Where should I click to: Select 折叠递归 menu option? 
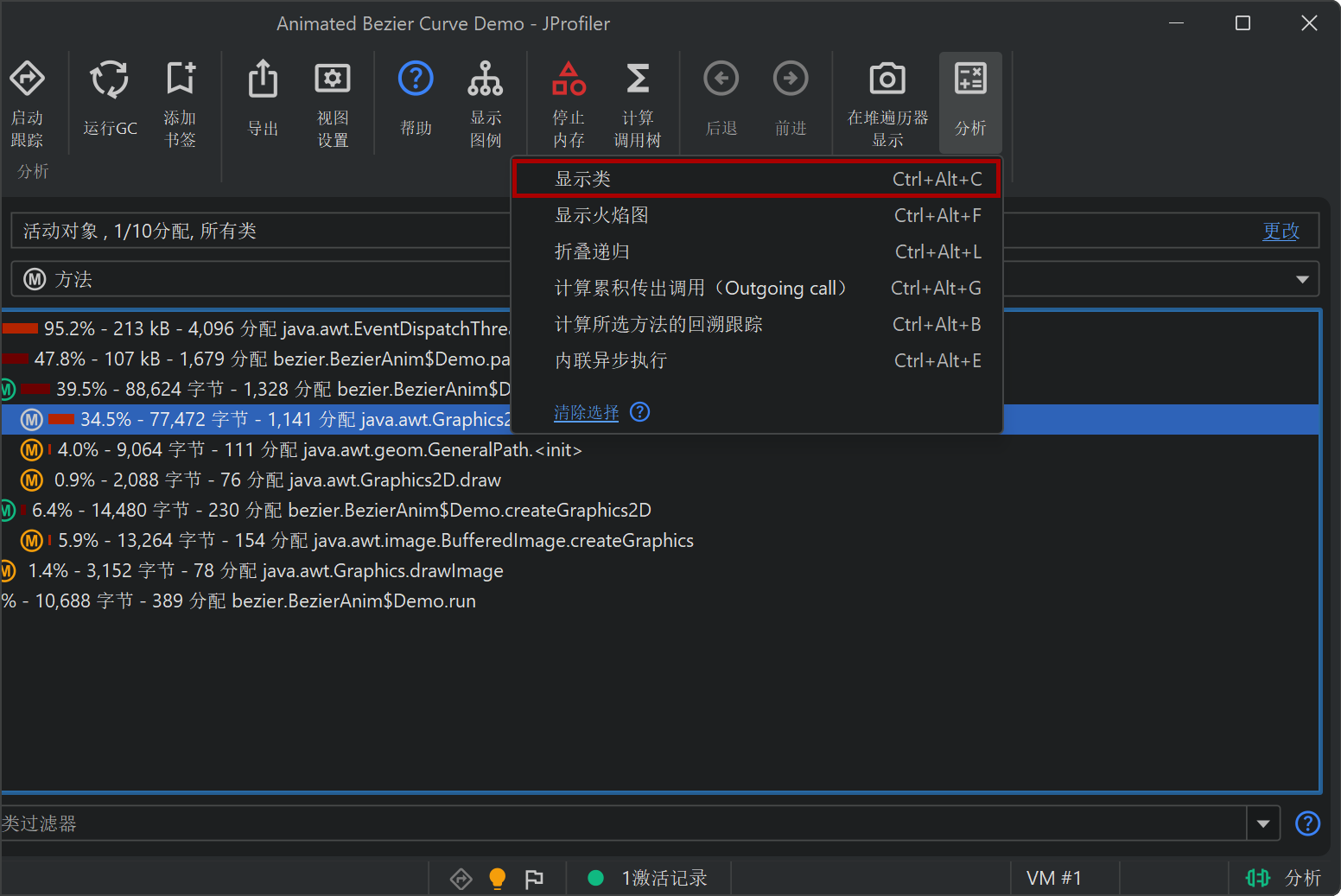point(756,251)
